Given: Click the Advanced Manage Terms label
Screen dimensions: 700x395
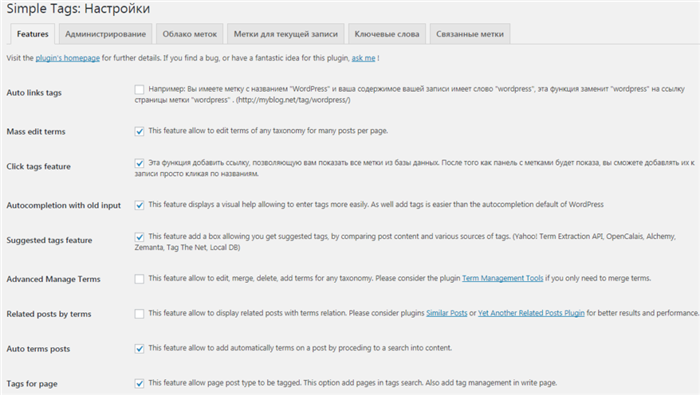Looking at the screenshot, I should [53, 279].
